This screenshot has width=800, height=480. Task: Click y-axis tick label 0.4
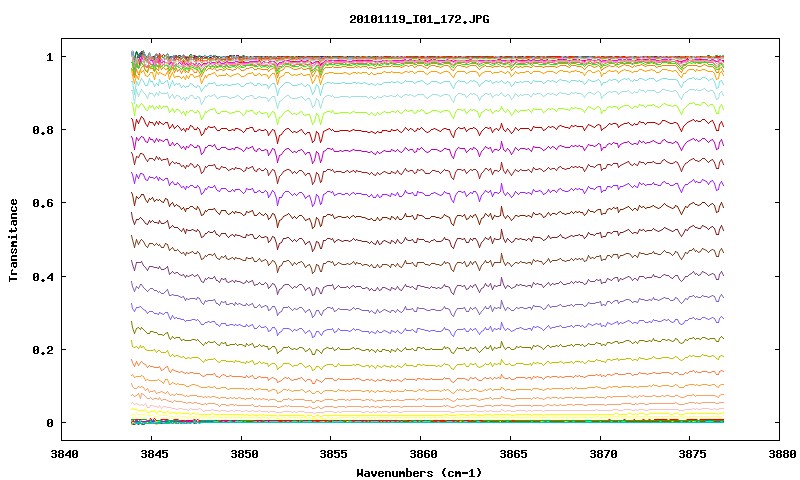pos(43,276)
